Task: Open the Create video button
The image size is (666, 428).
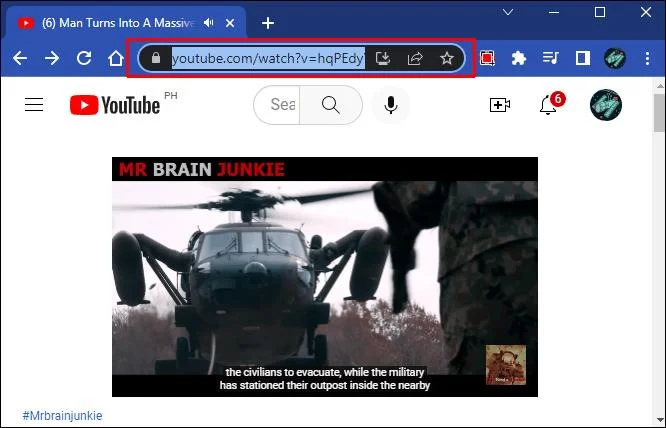Action: [500, 105]
